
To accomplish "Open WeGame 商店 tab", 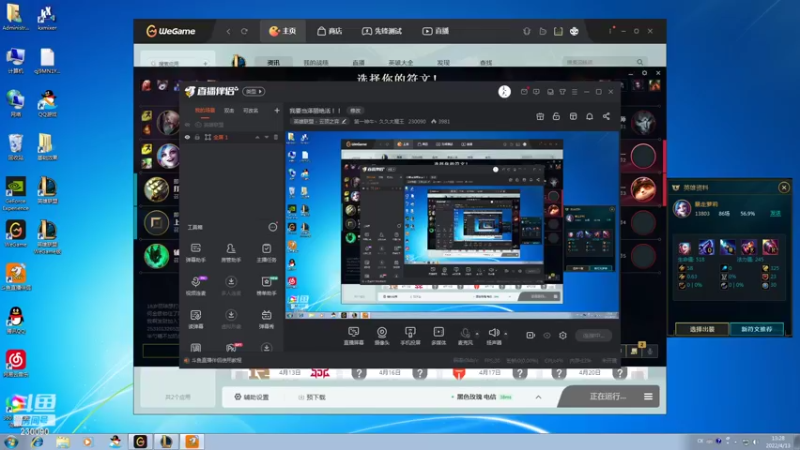I will (x=330, y=31).
